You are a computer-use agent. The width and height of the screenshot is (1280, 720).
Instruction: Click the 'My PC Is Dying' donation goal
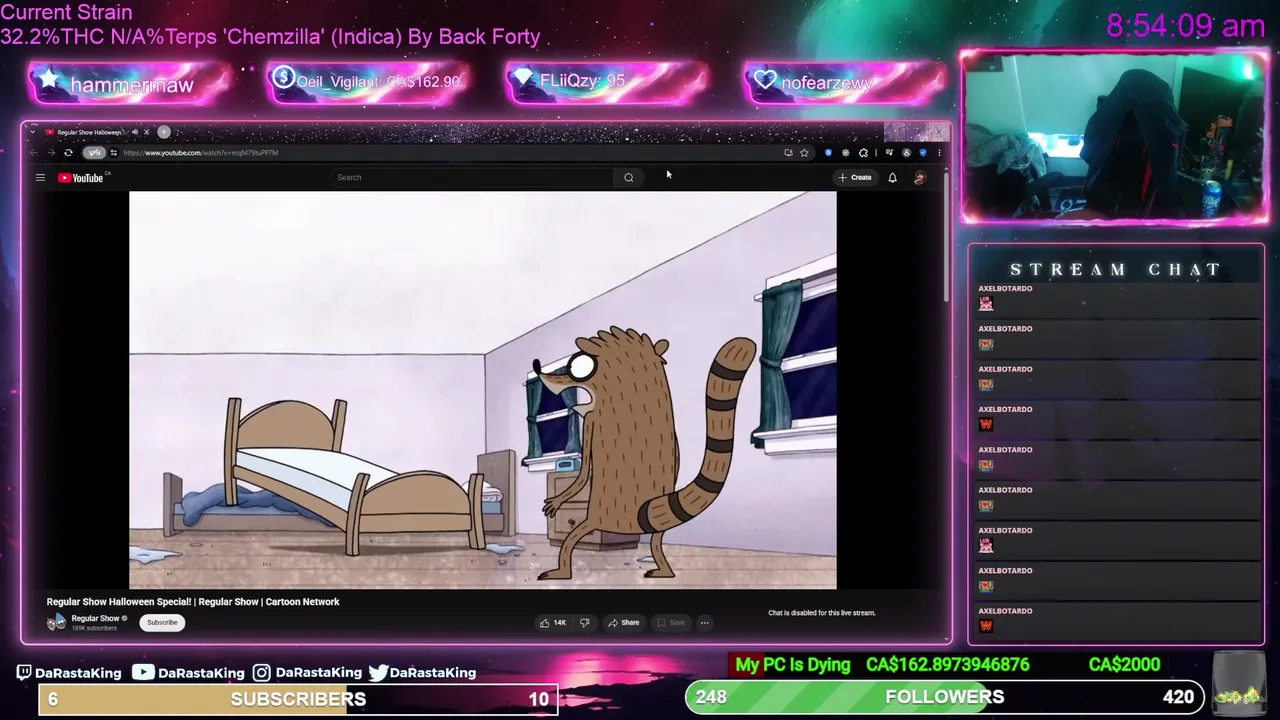[792, 665]
